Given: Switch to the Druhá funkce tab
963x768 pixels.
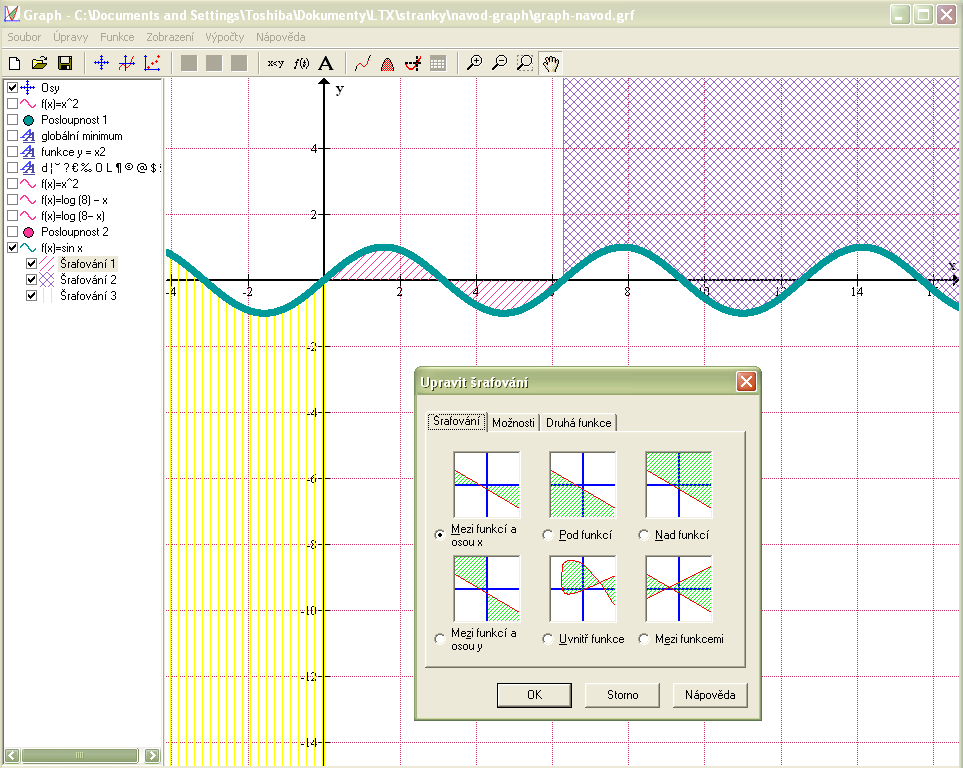Looking at the screenshot, I should (579, 423).
